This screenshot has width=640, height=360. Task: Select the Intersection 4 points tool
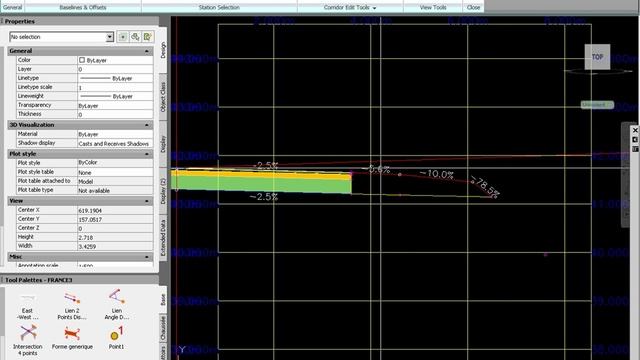coord(27,340)
